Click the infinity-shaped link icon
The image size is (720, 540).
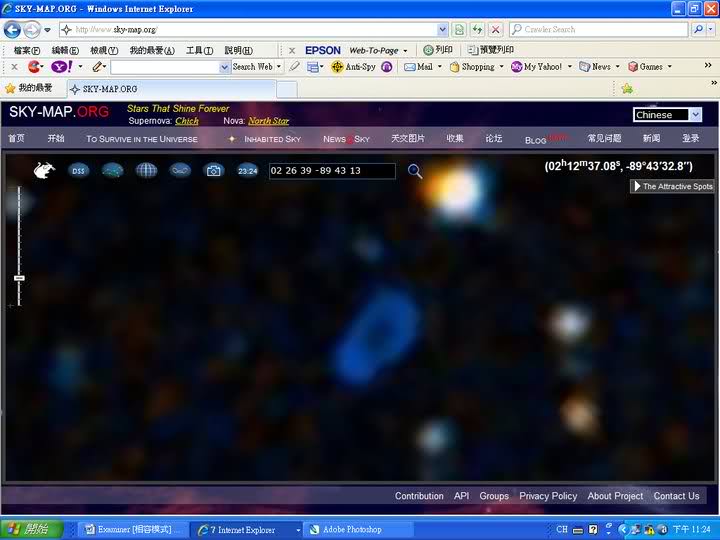click(180, 171)
